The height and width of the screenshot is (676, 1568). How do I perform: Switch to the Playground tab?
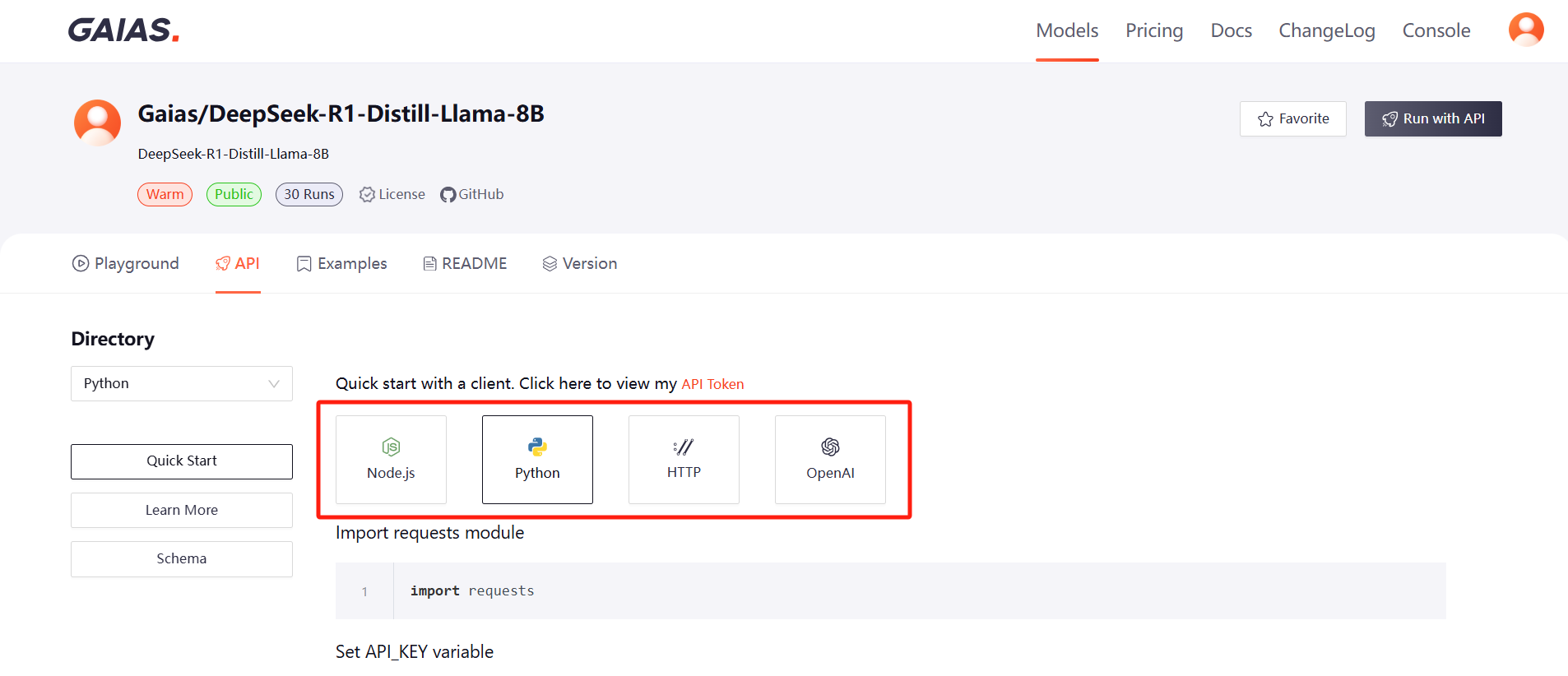pos(125,263)
